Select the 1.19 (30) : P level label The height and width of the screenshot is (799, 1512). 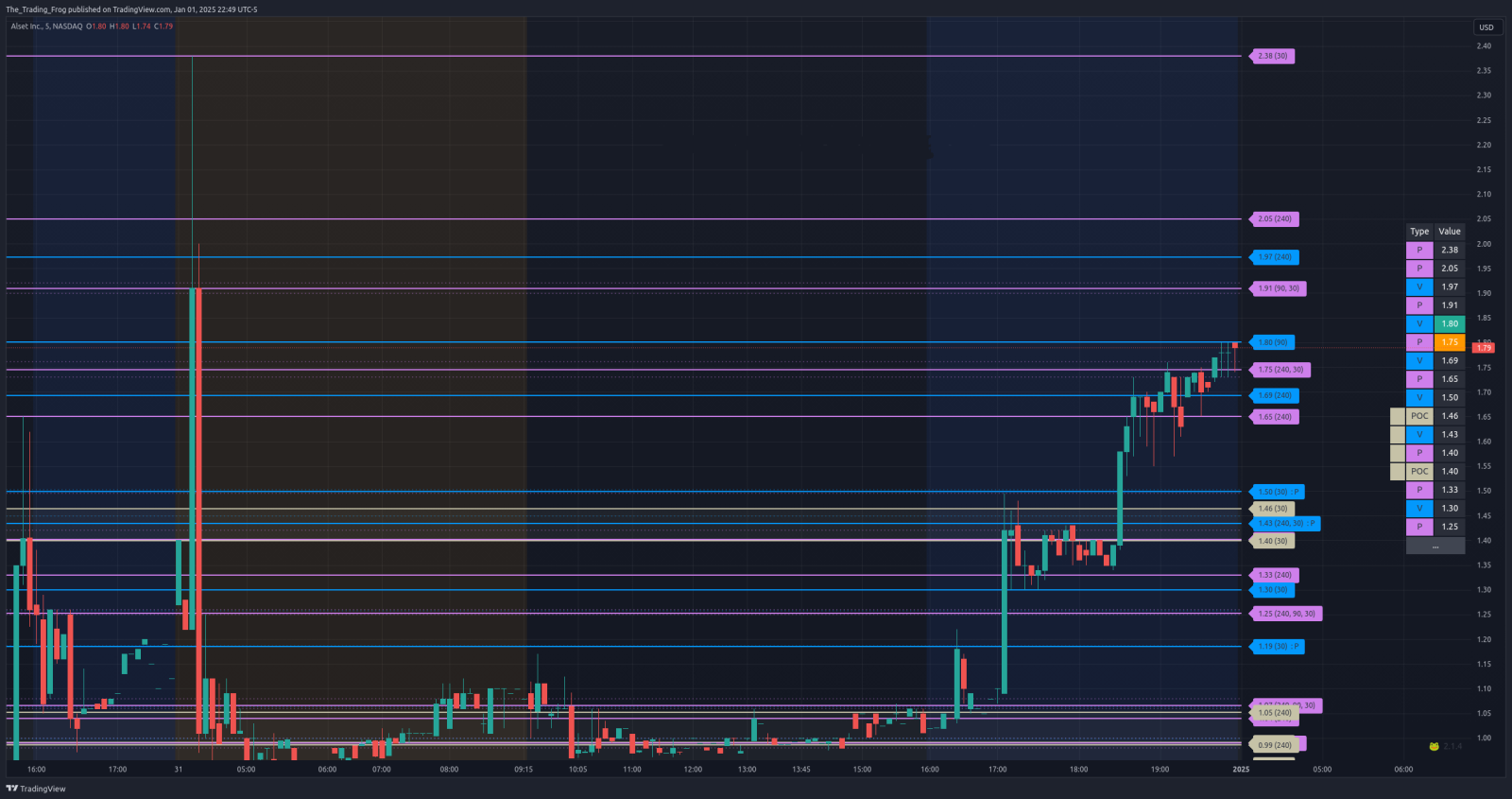pos(1278,647)
